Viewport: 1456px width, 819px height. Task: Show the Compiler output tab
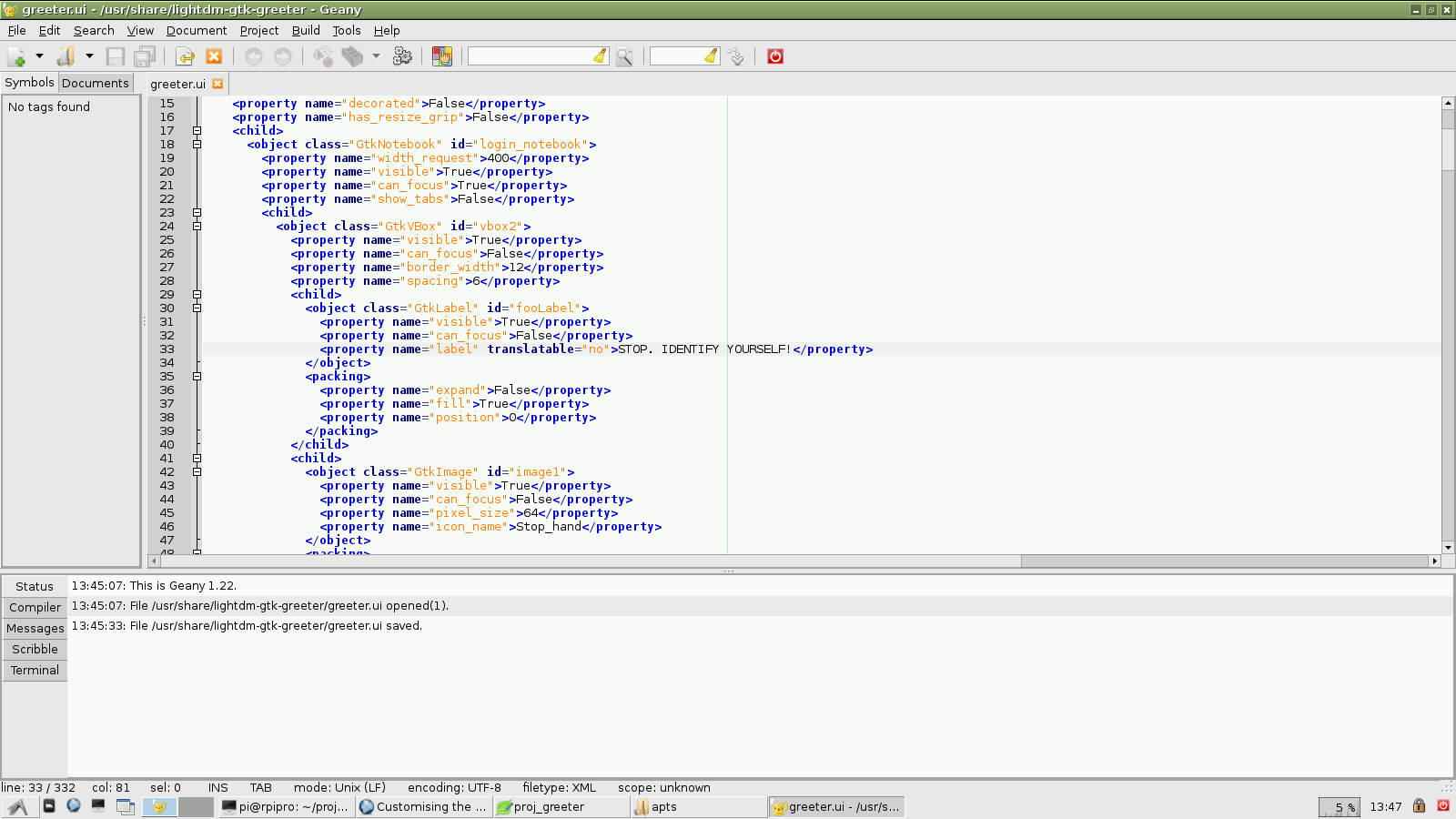coord(35,607)
